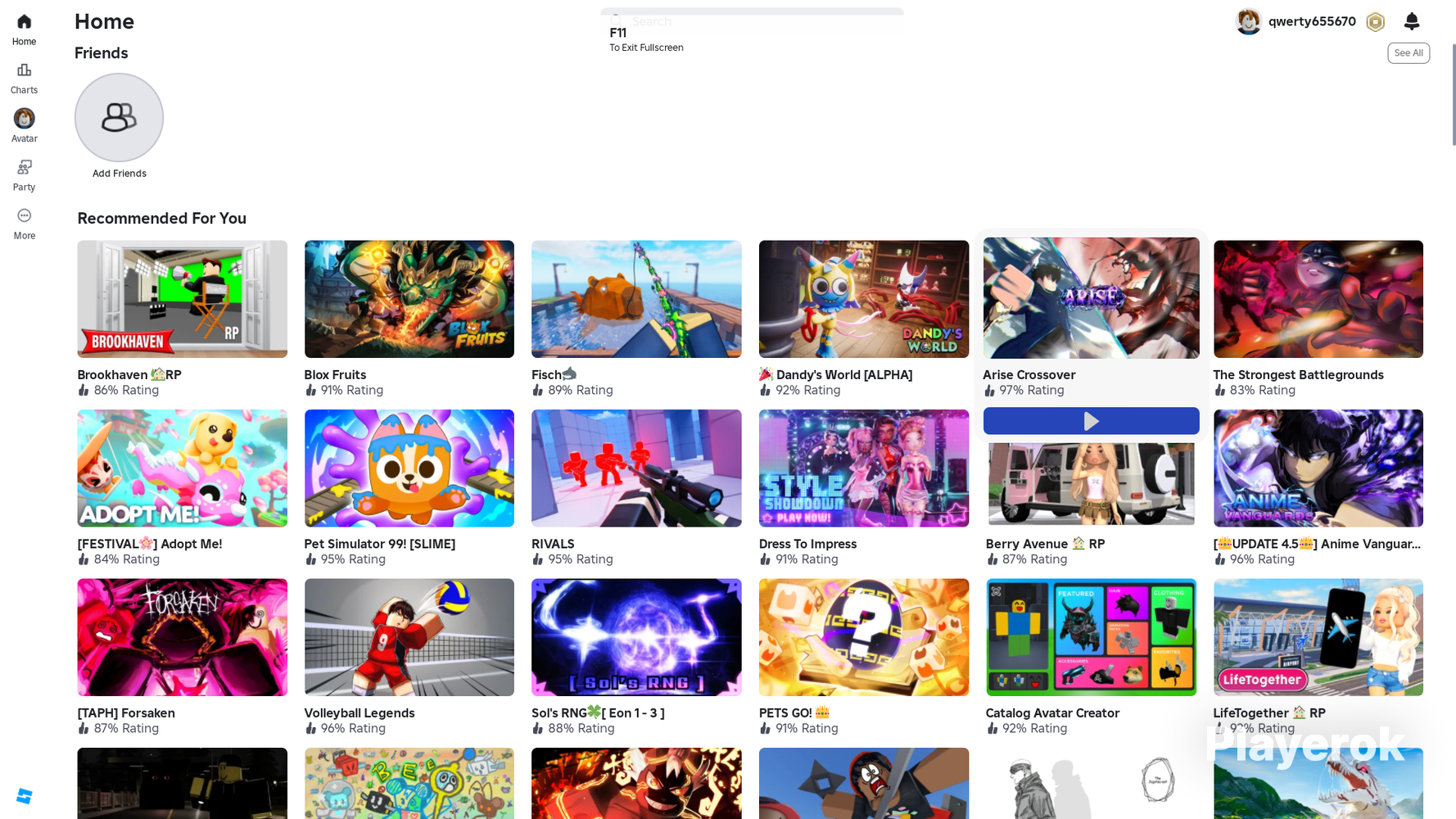The width and height of the screenshot is (1456, 819).
Task: Open the Berry Avenue RP thumbnail
Action: pyautogui.click(x=1091, y=483)
